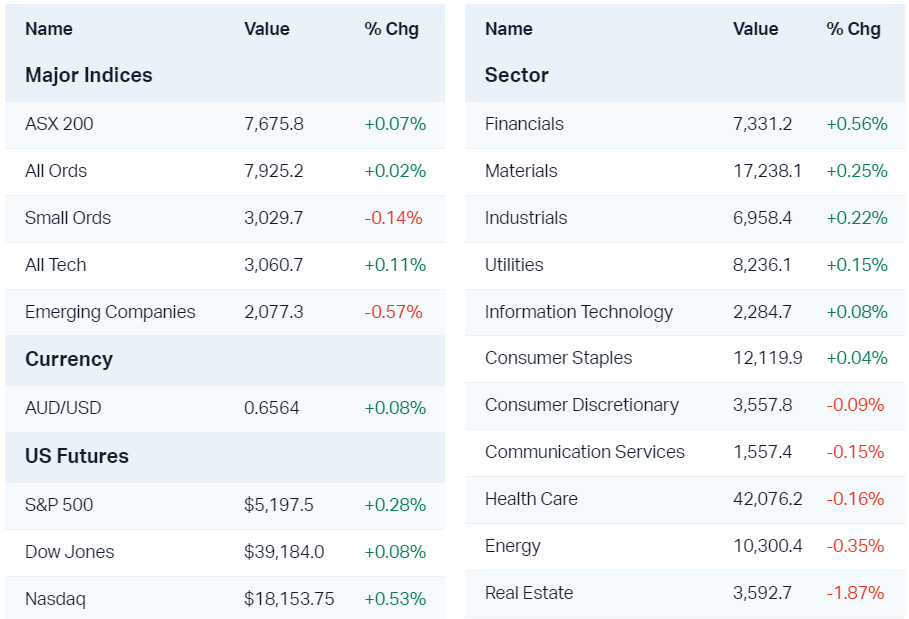Select the S&P 500 futures row
This screenshot has height=619, width=909.
(59, 505)
